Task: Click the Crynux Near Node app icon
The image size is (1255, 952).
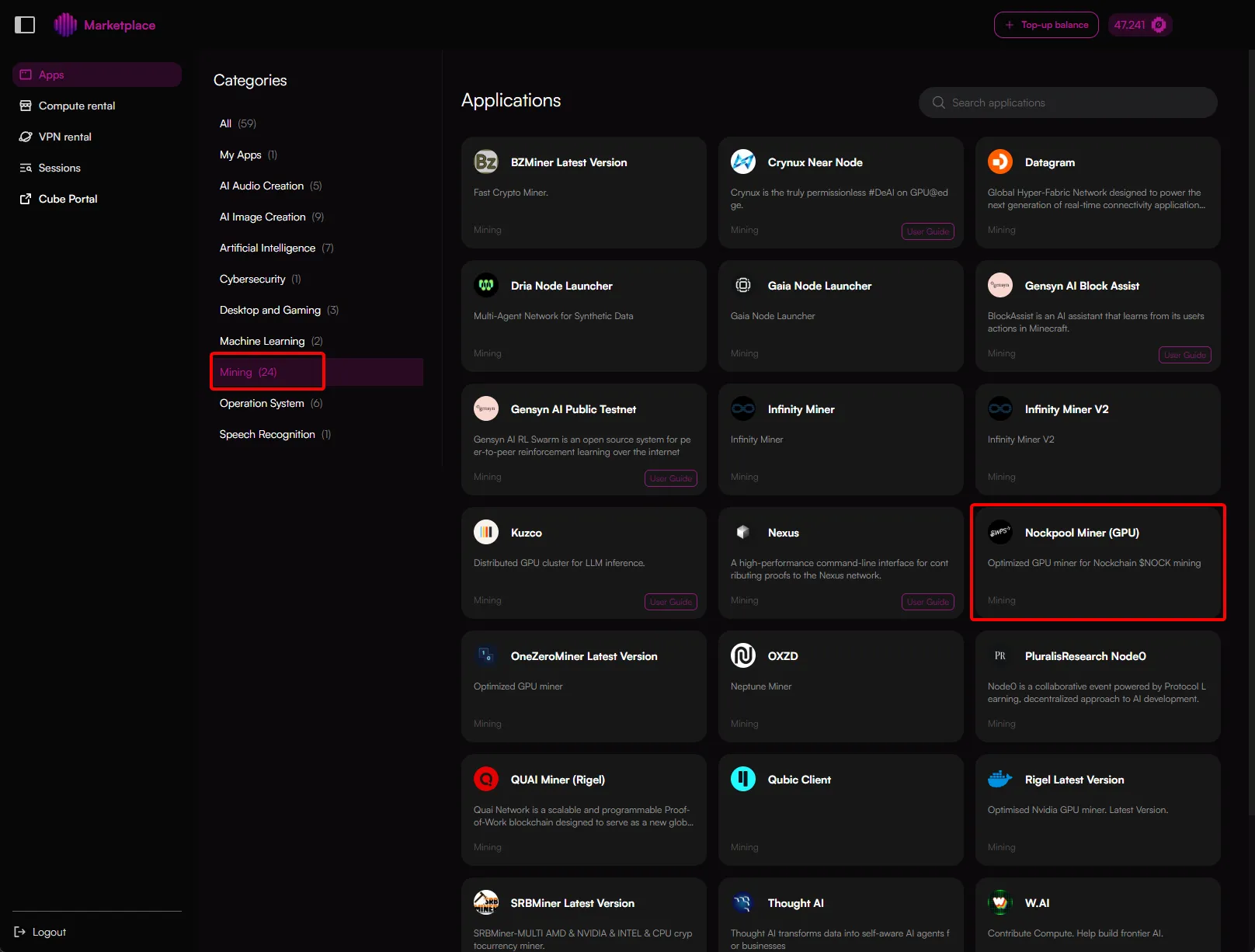Action: (743, 162)
